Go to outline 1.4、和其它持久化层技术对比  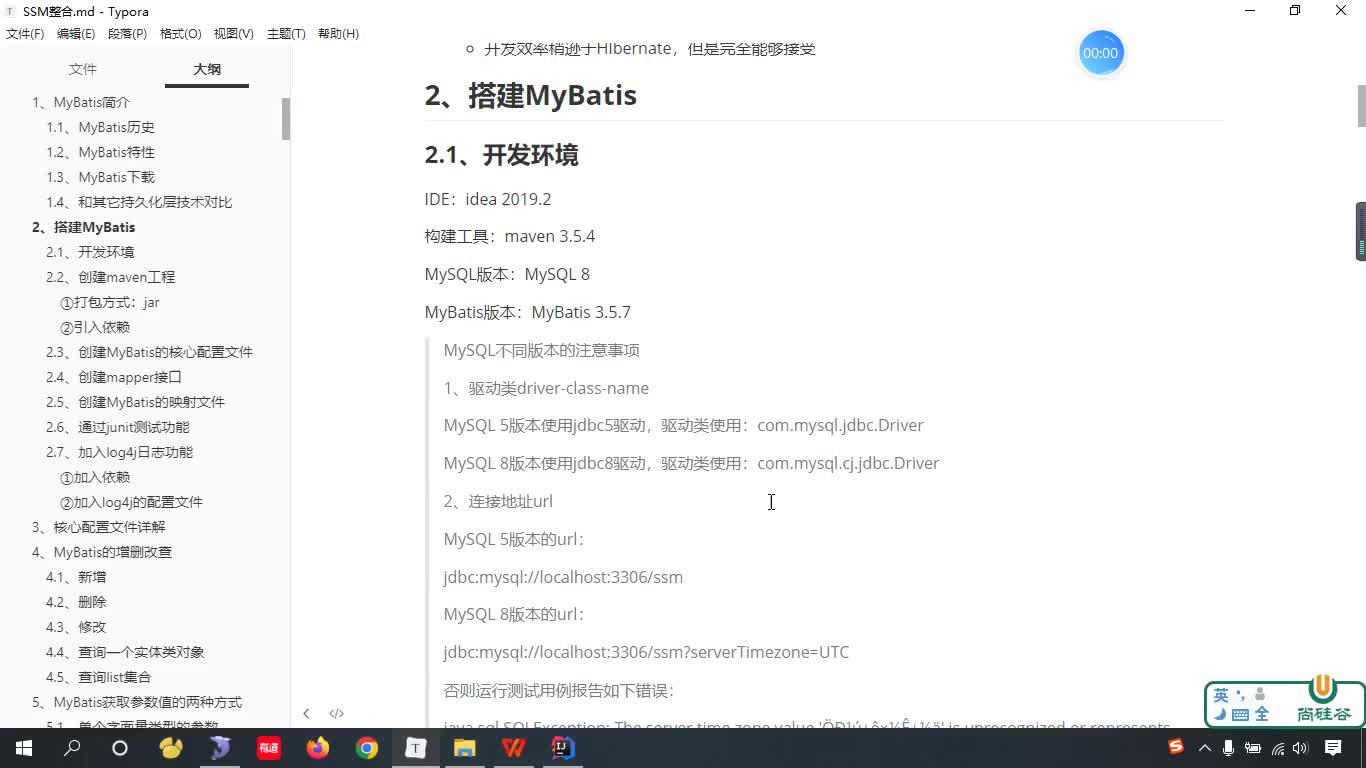[x=139, y=202]
